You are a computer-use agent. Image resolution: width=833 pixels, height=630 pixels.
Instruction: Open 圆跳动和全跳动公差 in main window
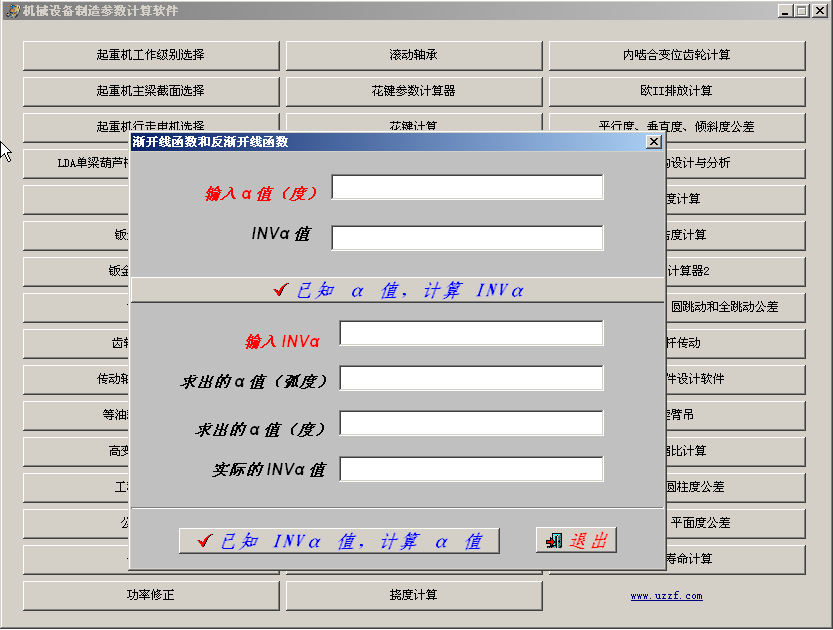(x=736, y=307)
